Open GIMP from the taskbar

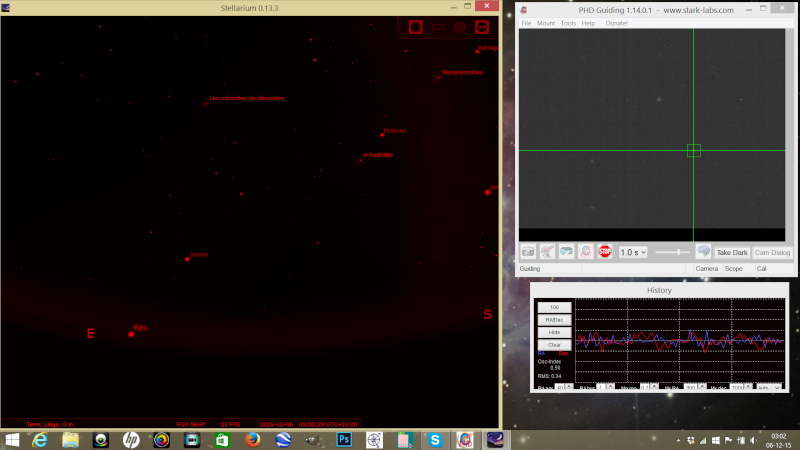(x=313, y=440)
